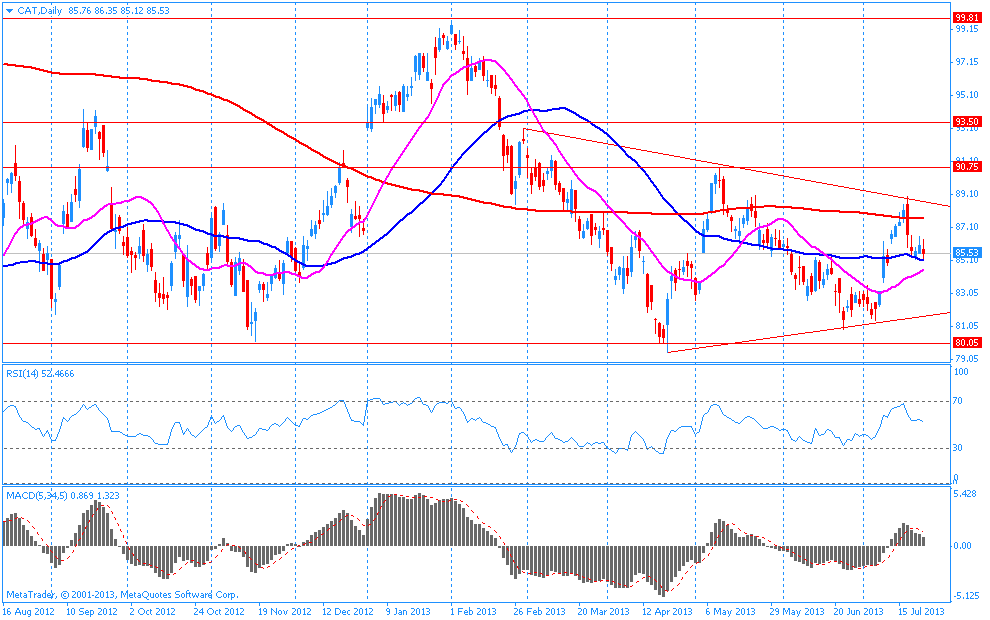The image size is (990, 620).
Task: Select the 93.50 horizontal line price tag
Action: [x=967, y=122]
